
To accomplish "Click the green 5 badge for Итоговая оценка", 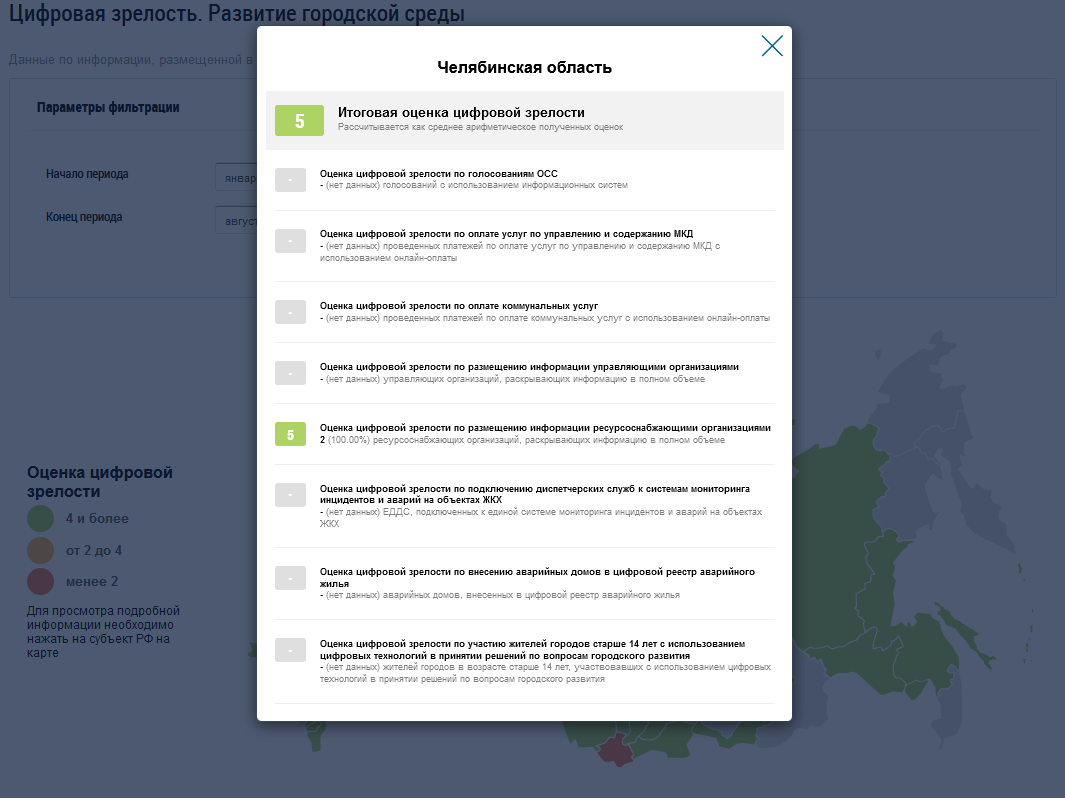I will tap(299, 121).
